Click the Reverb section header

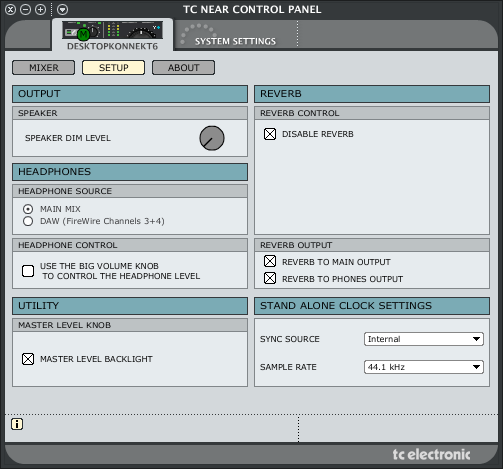coord(372,94)
